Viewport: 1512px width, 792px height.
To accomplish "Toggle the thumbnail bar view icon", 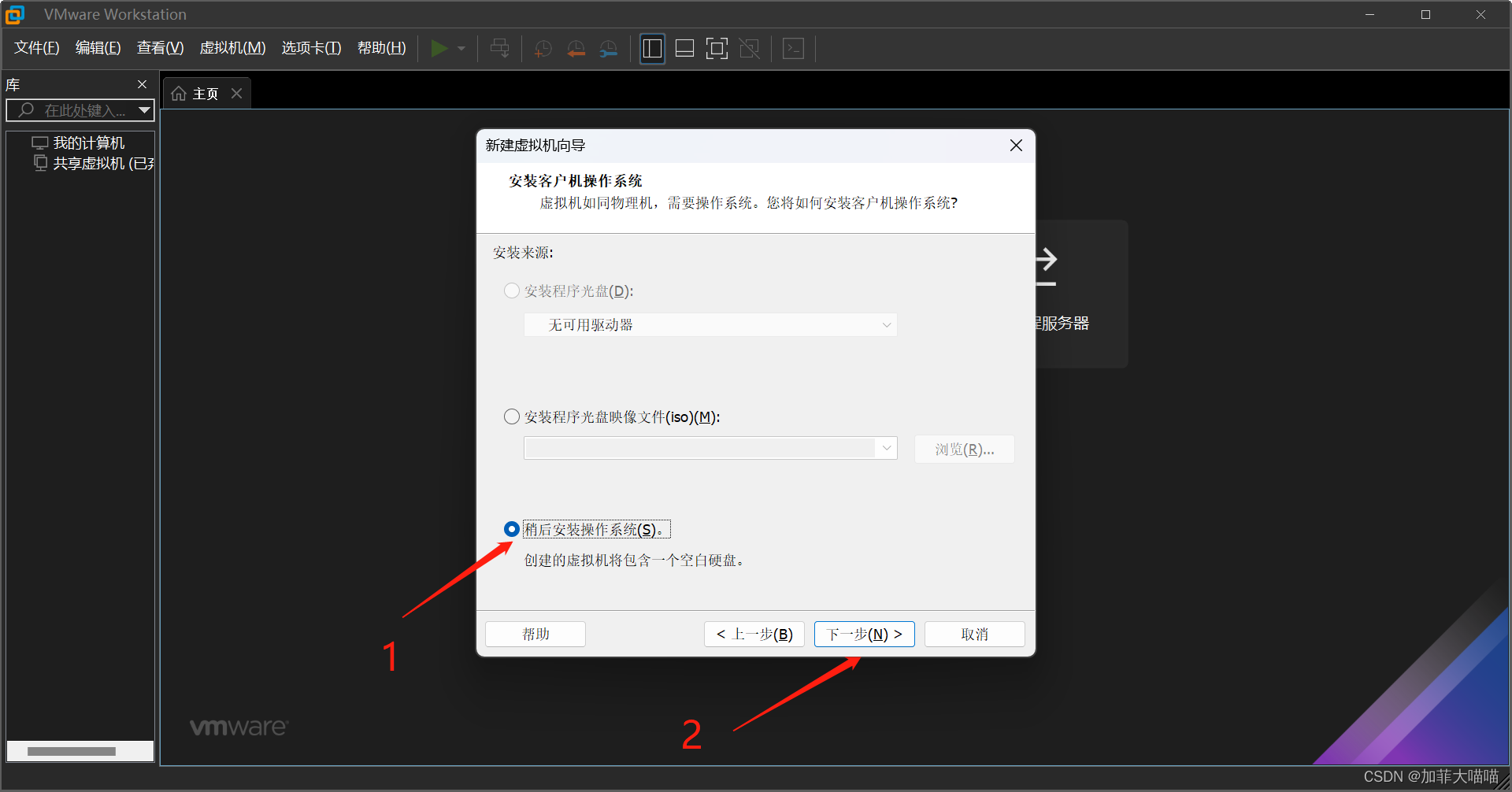I will [685, 49].
